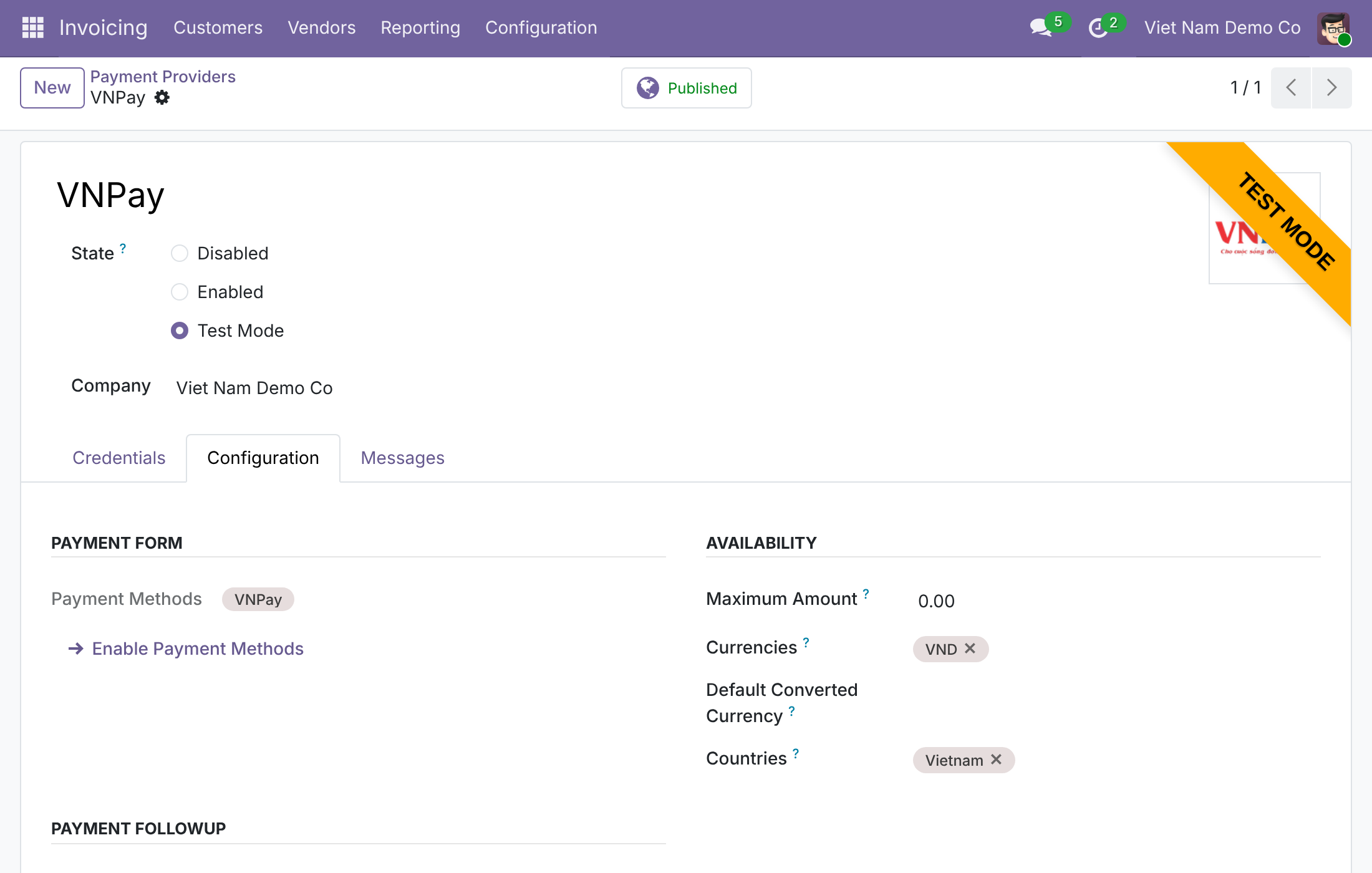Open the Viet Nam Demo Co company switcher
1372x873 pixels.
coord(1222,28)
